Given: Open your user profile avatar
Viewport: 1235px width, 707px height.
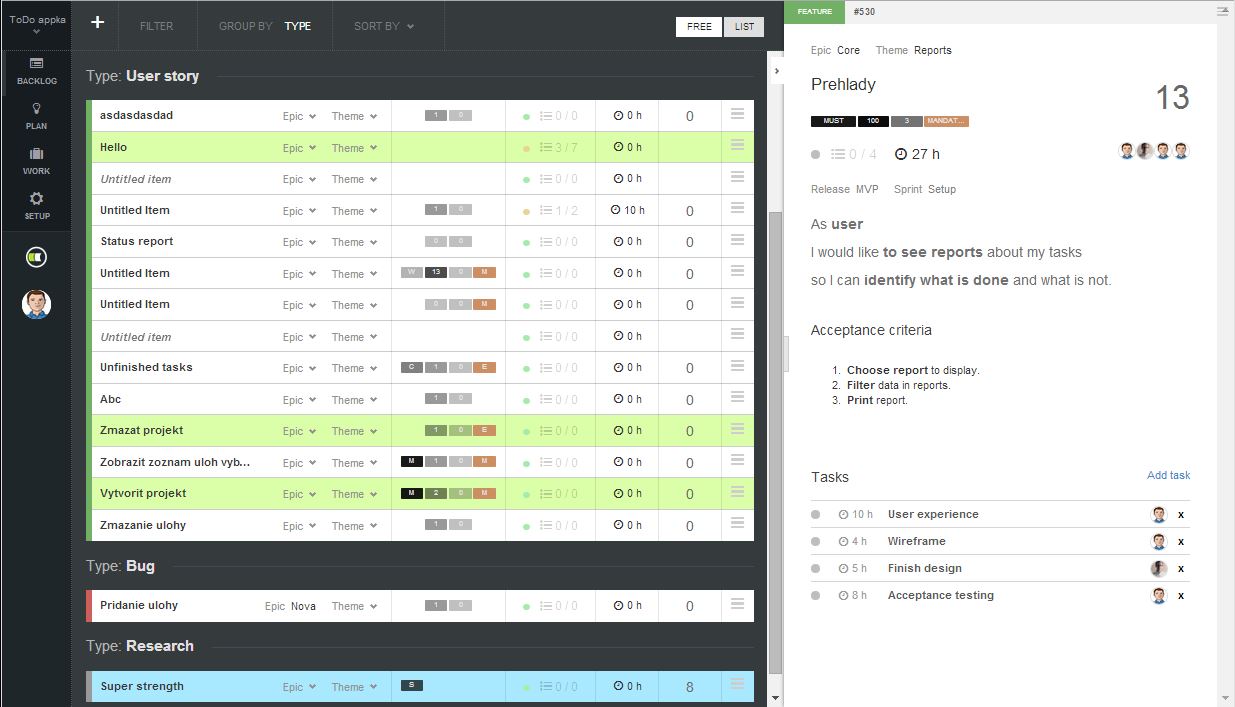Looking at the screenshot, I should [36, 305].
